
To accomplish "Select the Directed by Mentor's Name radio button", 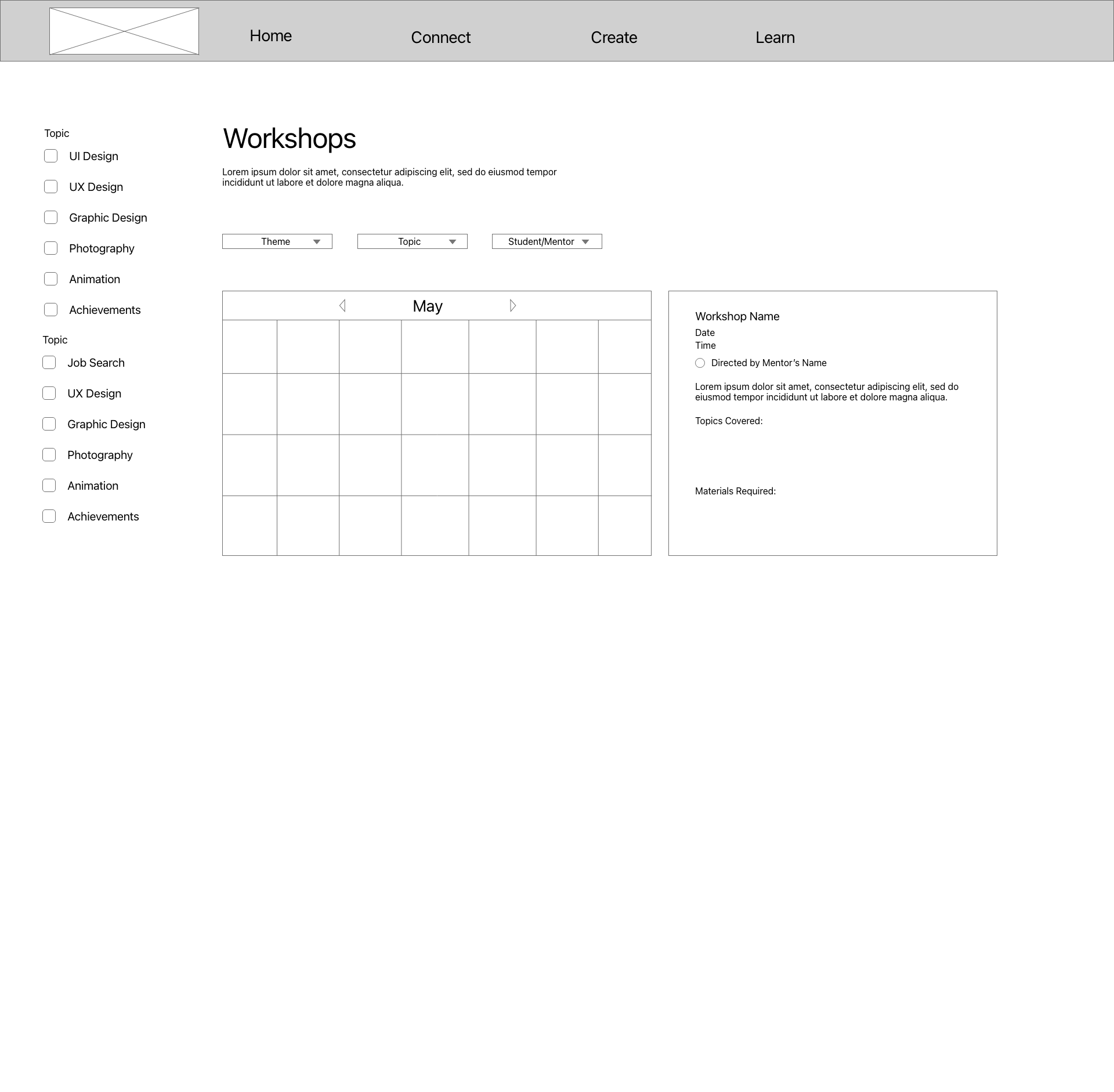I will (700, 363).
